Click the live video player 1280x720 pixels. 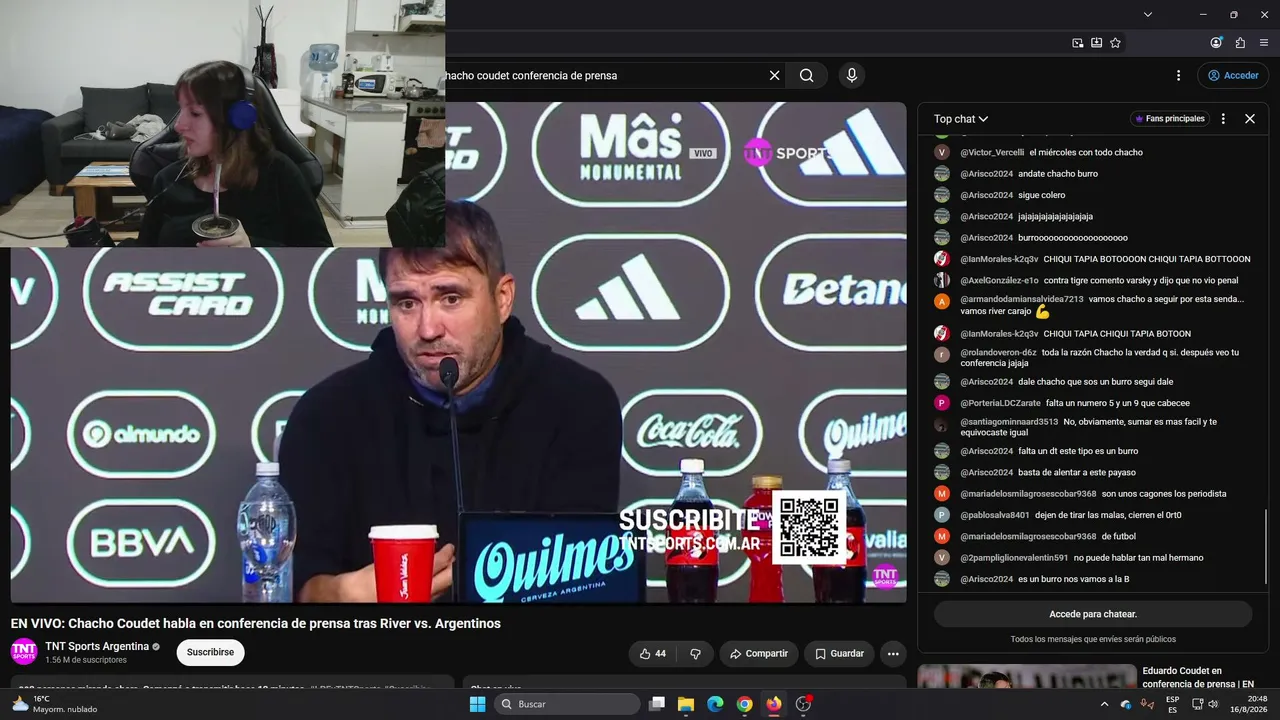point(458,352)
